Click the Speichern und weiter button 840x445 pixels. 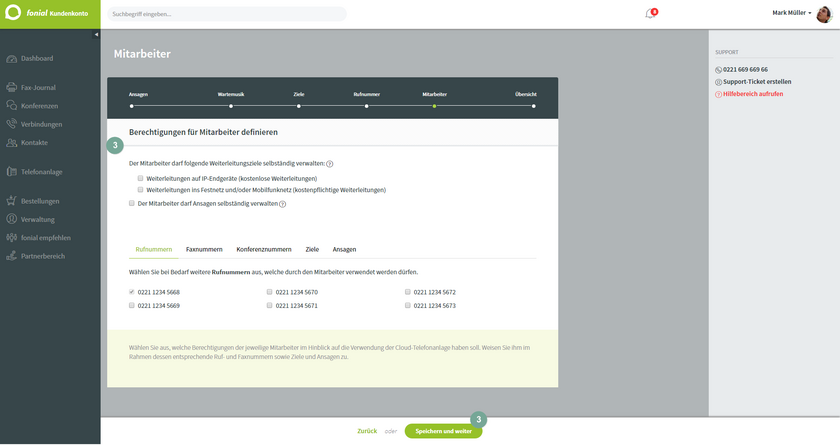(443, 431)
